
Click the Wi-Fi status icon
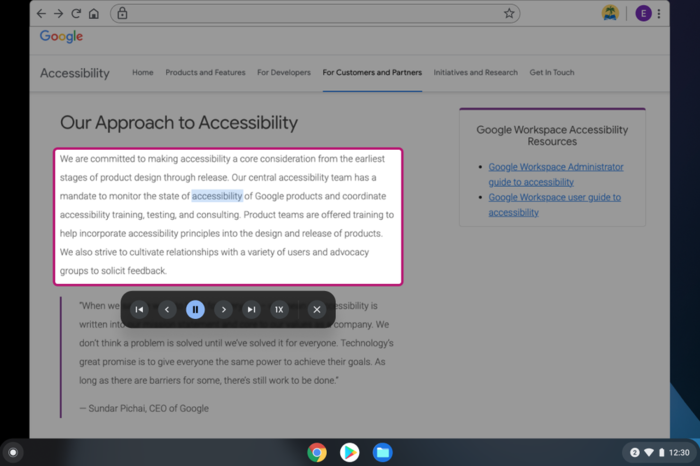[649, 453]
